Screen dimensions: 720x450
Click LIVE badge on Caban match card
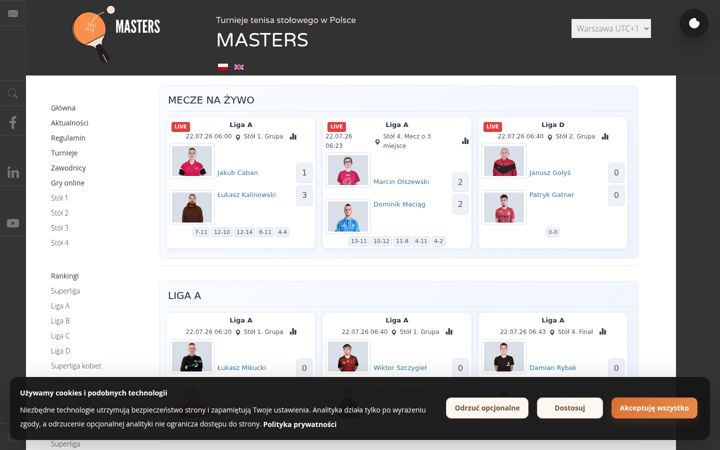180,127
